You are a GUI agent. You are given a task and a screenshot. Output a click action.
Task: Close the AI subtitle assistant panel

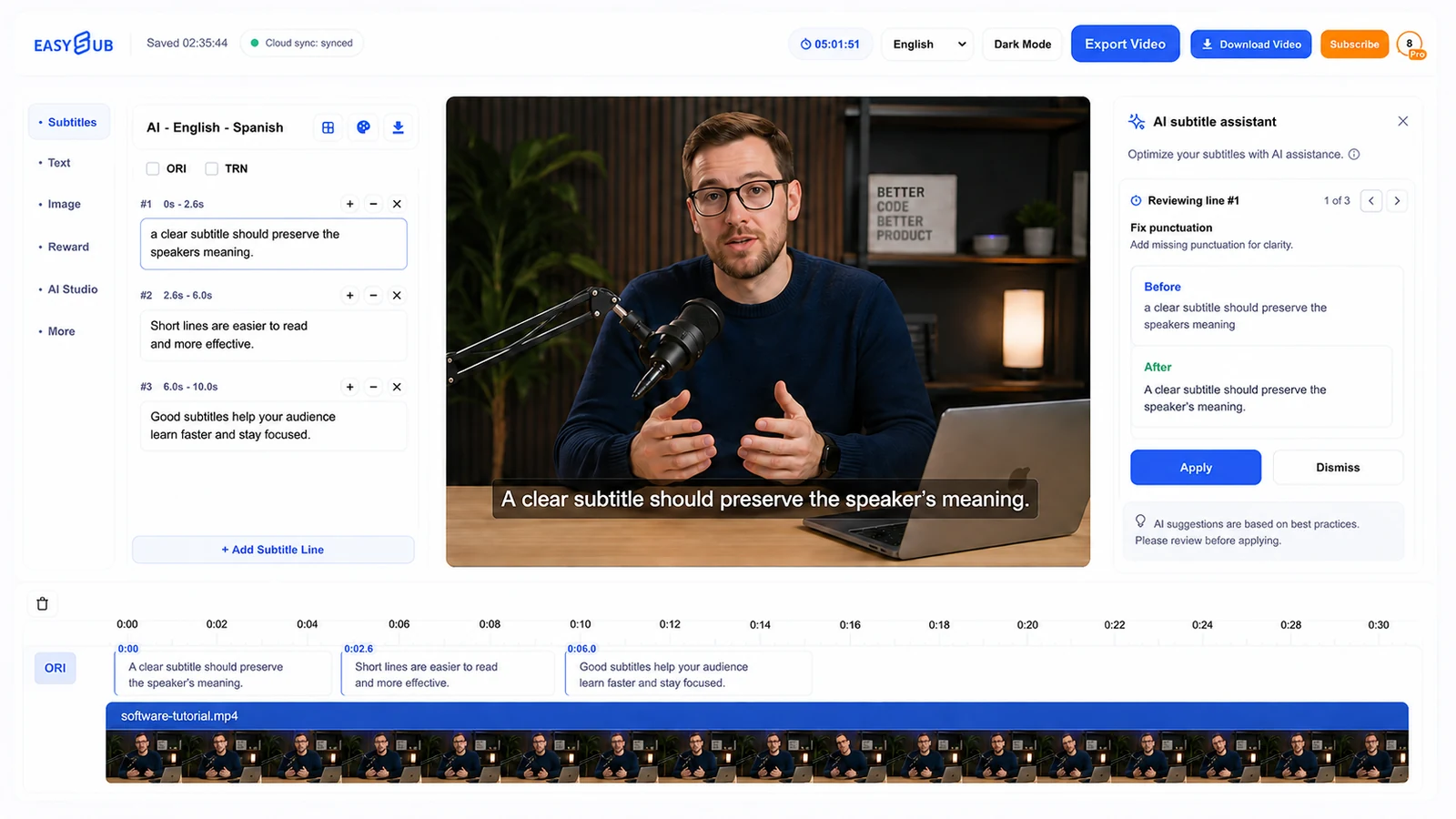pos(1402,121)
